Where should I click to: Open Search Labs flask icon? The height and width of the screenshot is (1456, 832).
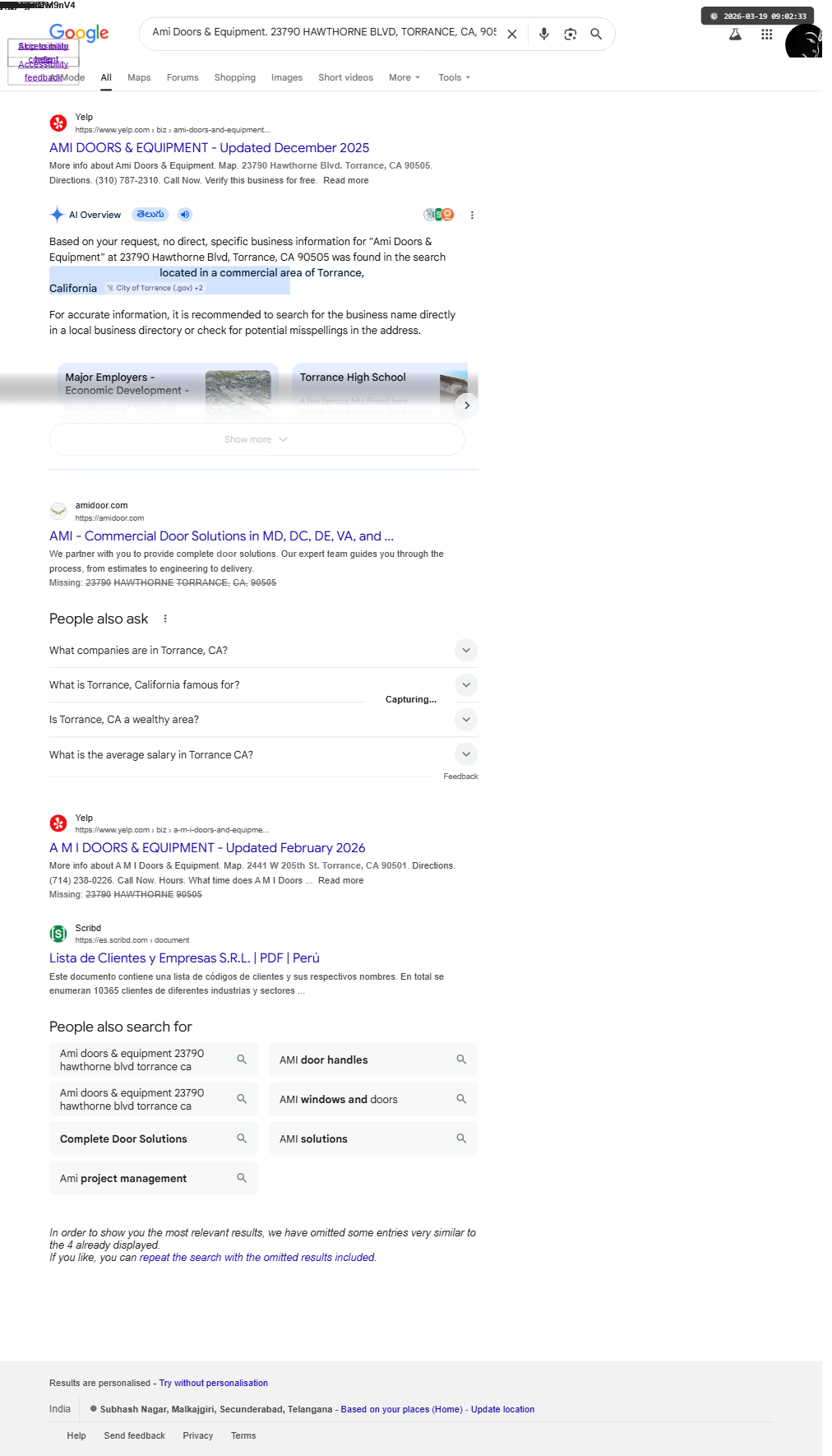pyautogui.click(x=735, y=35)
